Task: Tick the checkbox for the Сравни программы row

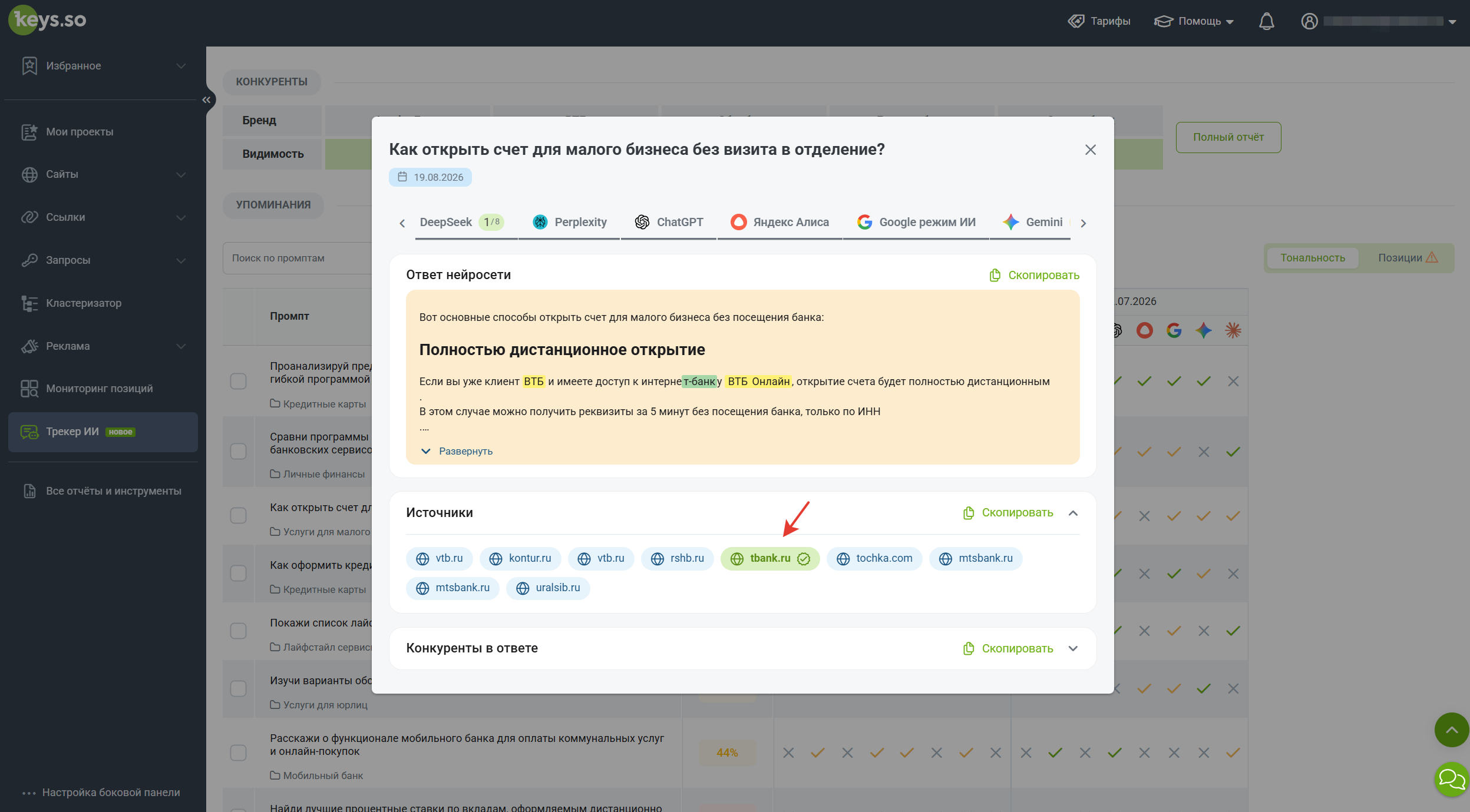Action: click(238, 452)
